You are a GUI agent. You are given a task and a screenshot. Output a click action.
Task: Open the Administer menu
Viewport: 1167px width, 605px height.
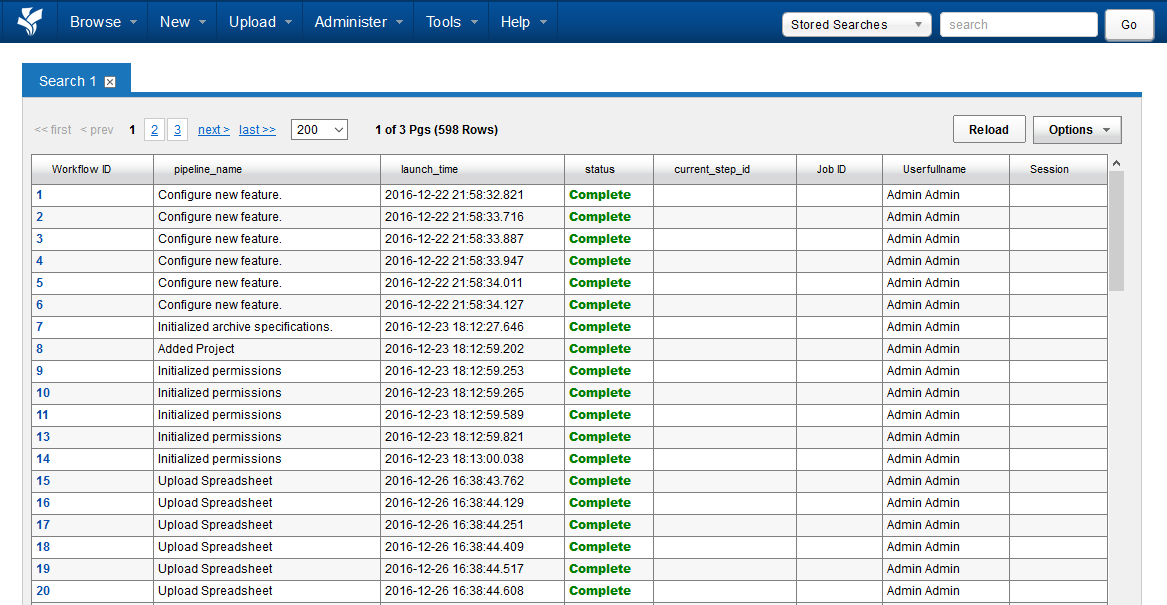tap(359, 22)
